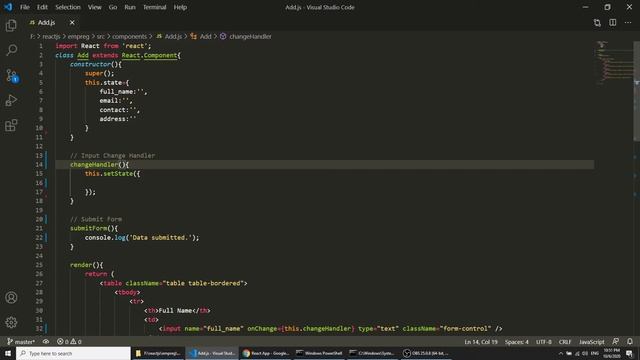Screen dimensions: 640x360
Task: Click the vertical editor scrollbar
Action: point(636,91)
